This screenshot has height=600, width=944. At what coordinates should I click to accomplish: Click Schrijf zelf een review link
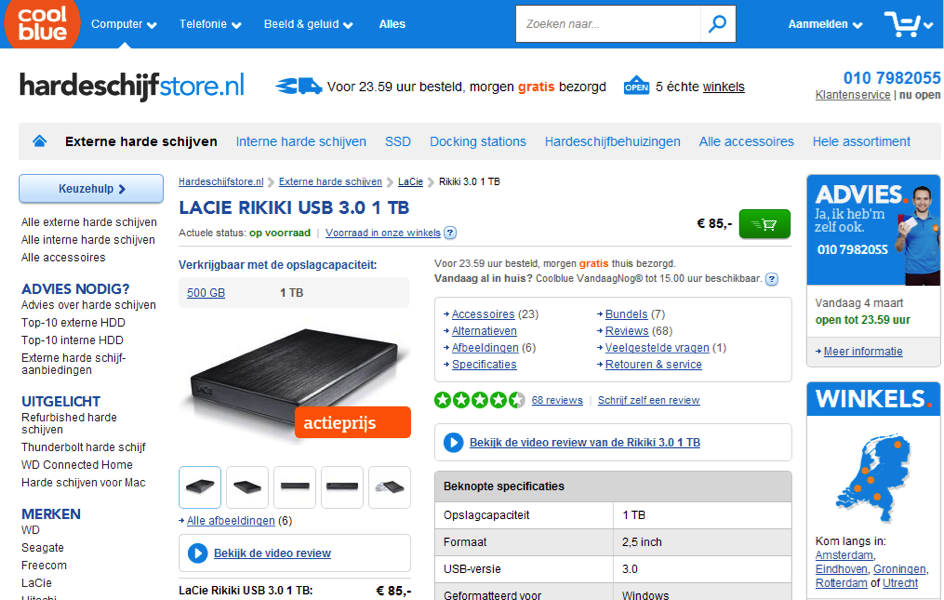click(x=648, y=400)
